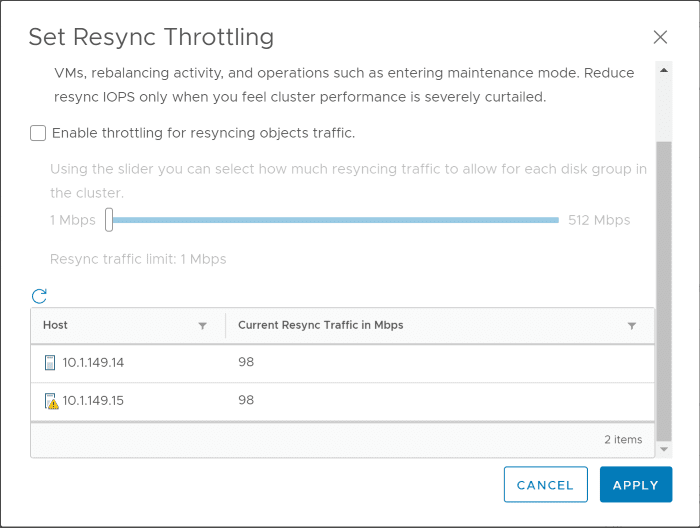Open the Host column filter

pyautogui.click(x=203, y=326)
